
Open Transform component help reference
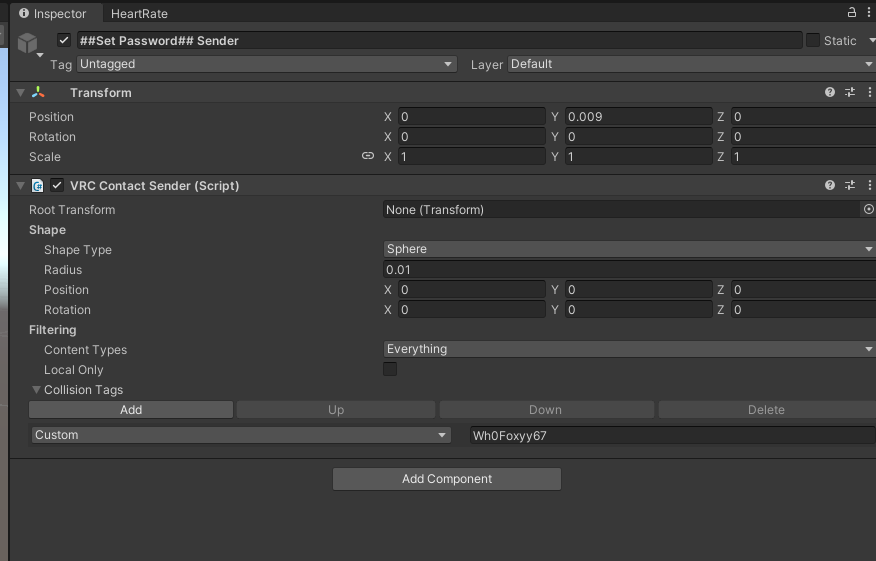(830, 92)
